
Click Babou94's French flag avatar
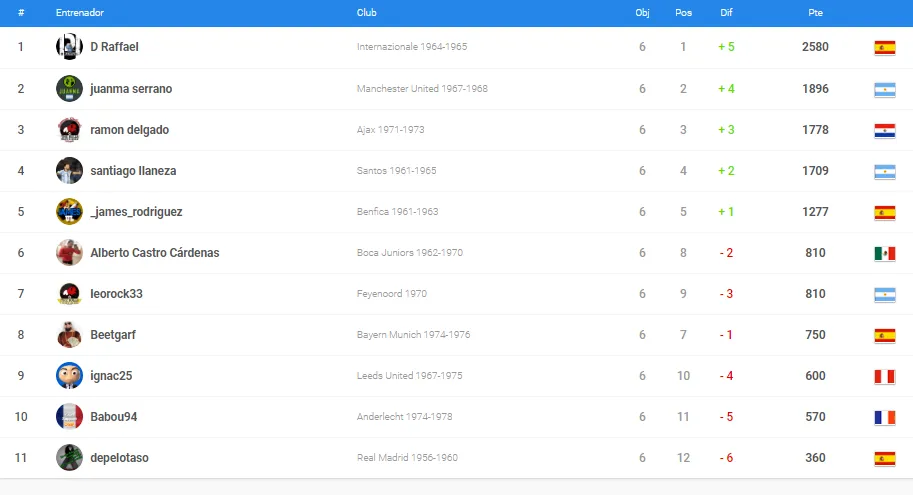click(69, 416)
